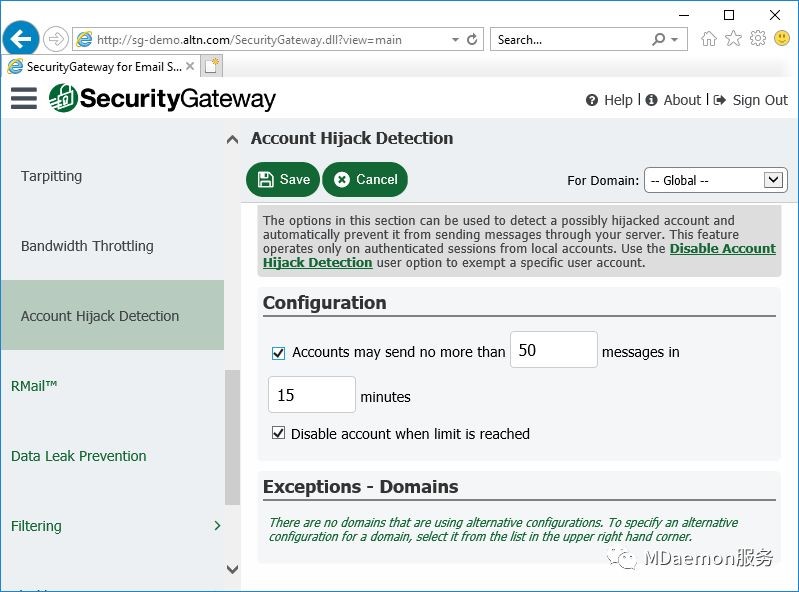Image resolution: width=799 pixels, height=592 pixels.
Task: Open address bar history dropdown arrow
Action: coord(455,39)
